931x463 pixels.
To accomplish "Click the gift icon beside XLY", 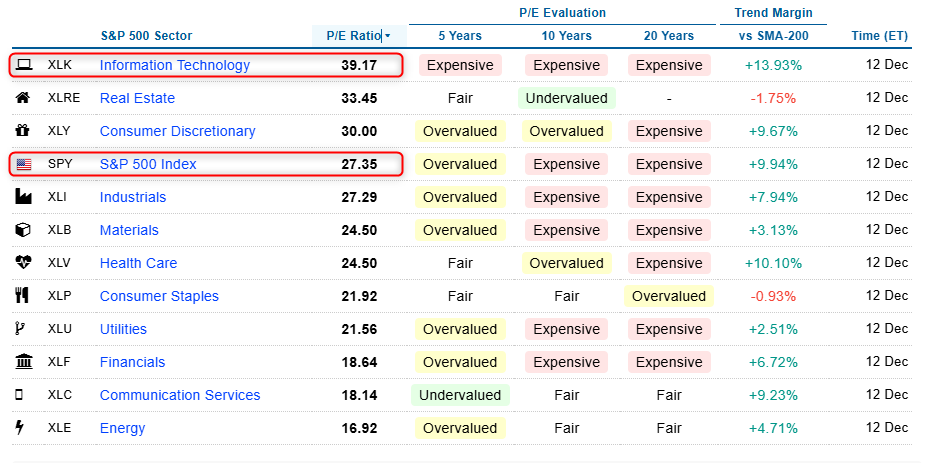I will click(23, 131).
